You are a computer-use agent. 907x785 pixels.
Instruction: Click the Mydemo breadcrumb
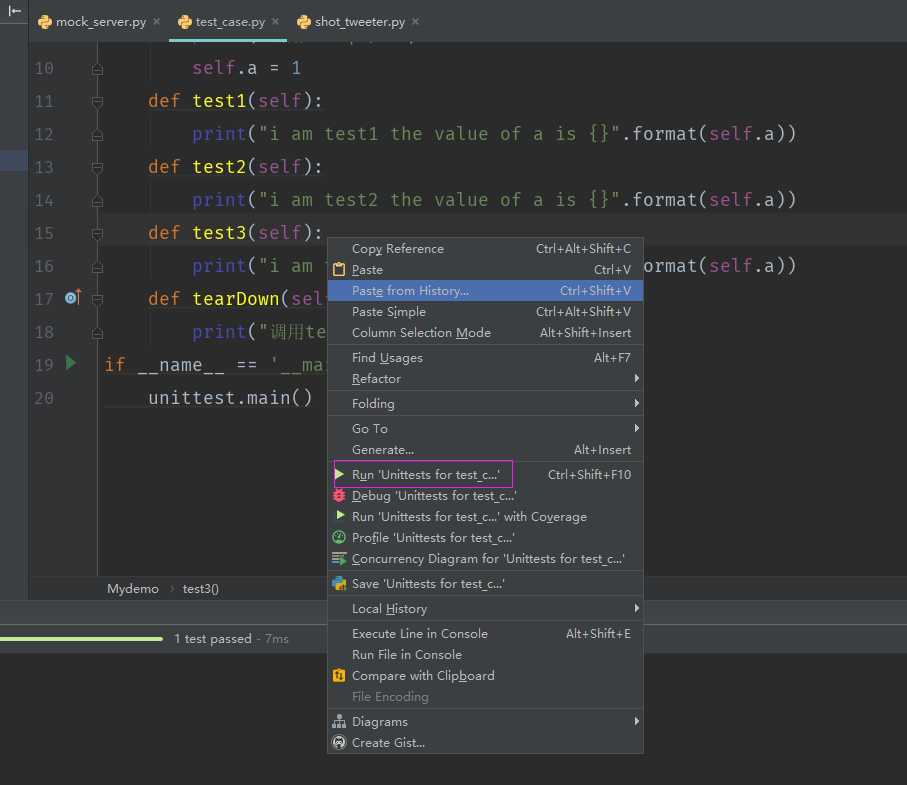pyautogui.click(x=132, y=588)
